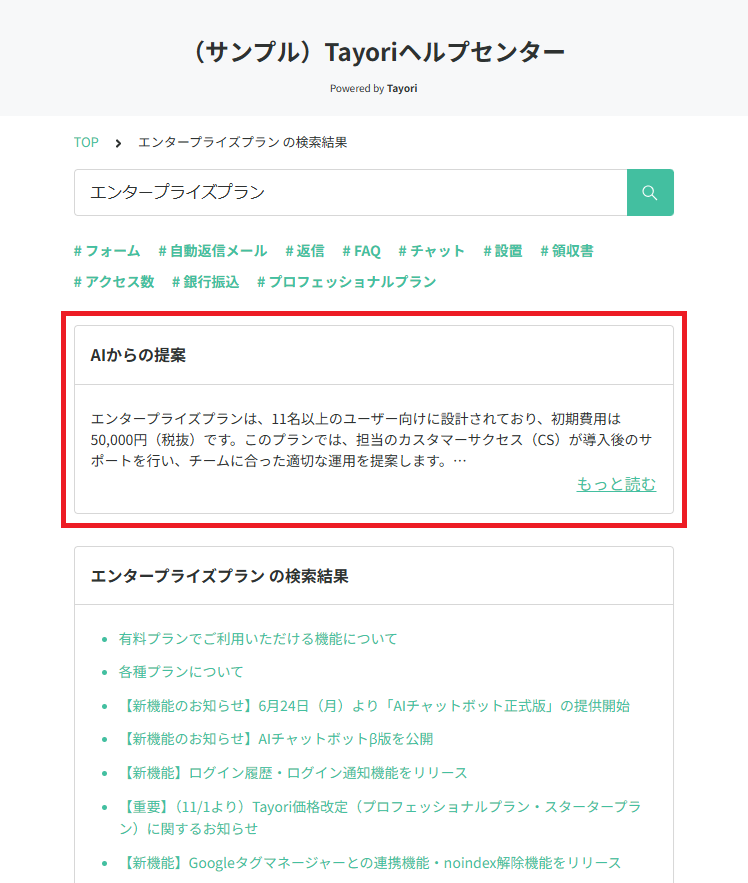Click the #設置 tag
The image size is (748, 883).
pos(502,251)
